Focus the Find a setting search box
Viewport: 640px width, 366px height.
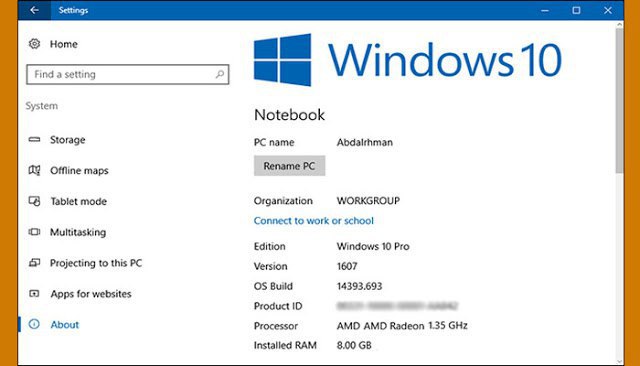click(127, 74)
